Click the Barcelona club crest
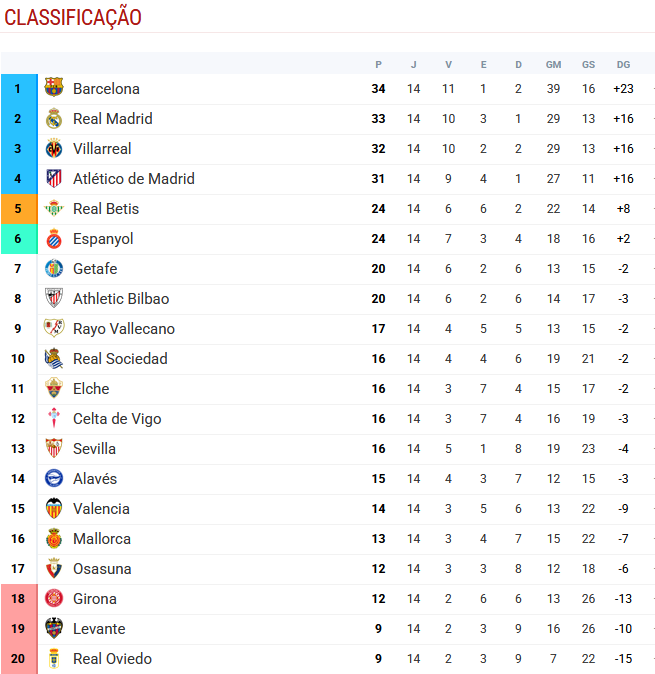 point(54,89)
